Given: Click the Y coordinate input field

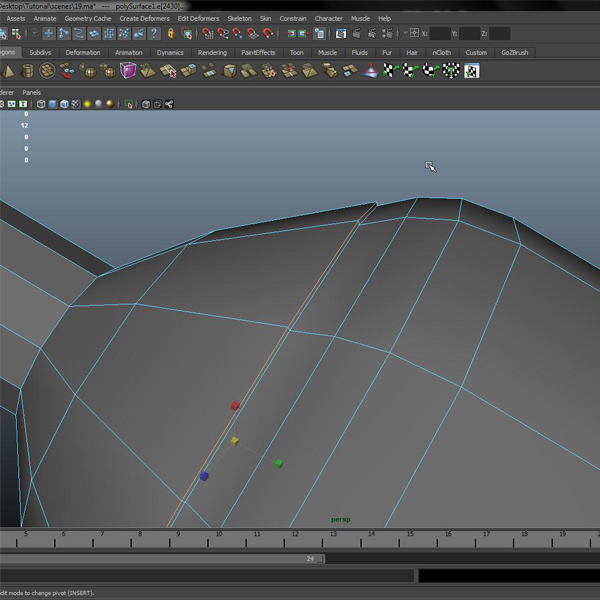Looking at the screenshot, I should (x=469, y=34).
